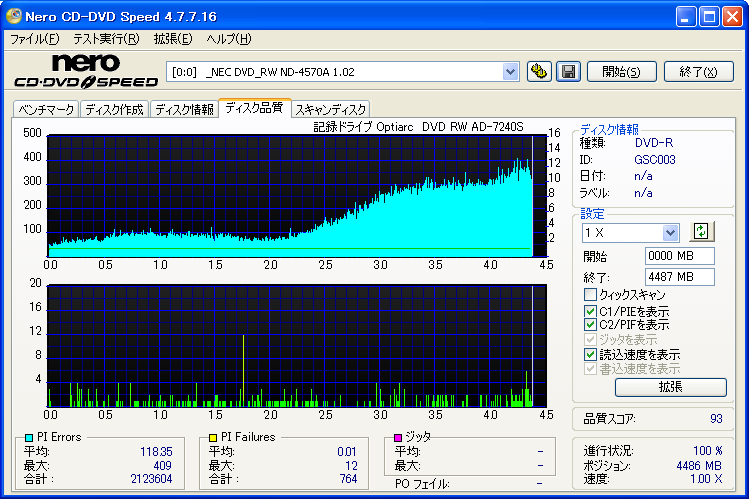Image resolution: width=749 pixels, height=499 pixels.
Task: Click the disc ID value GSC003
Action: 655,159
